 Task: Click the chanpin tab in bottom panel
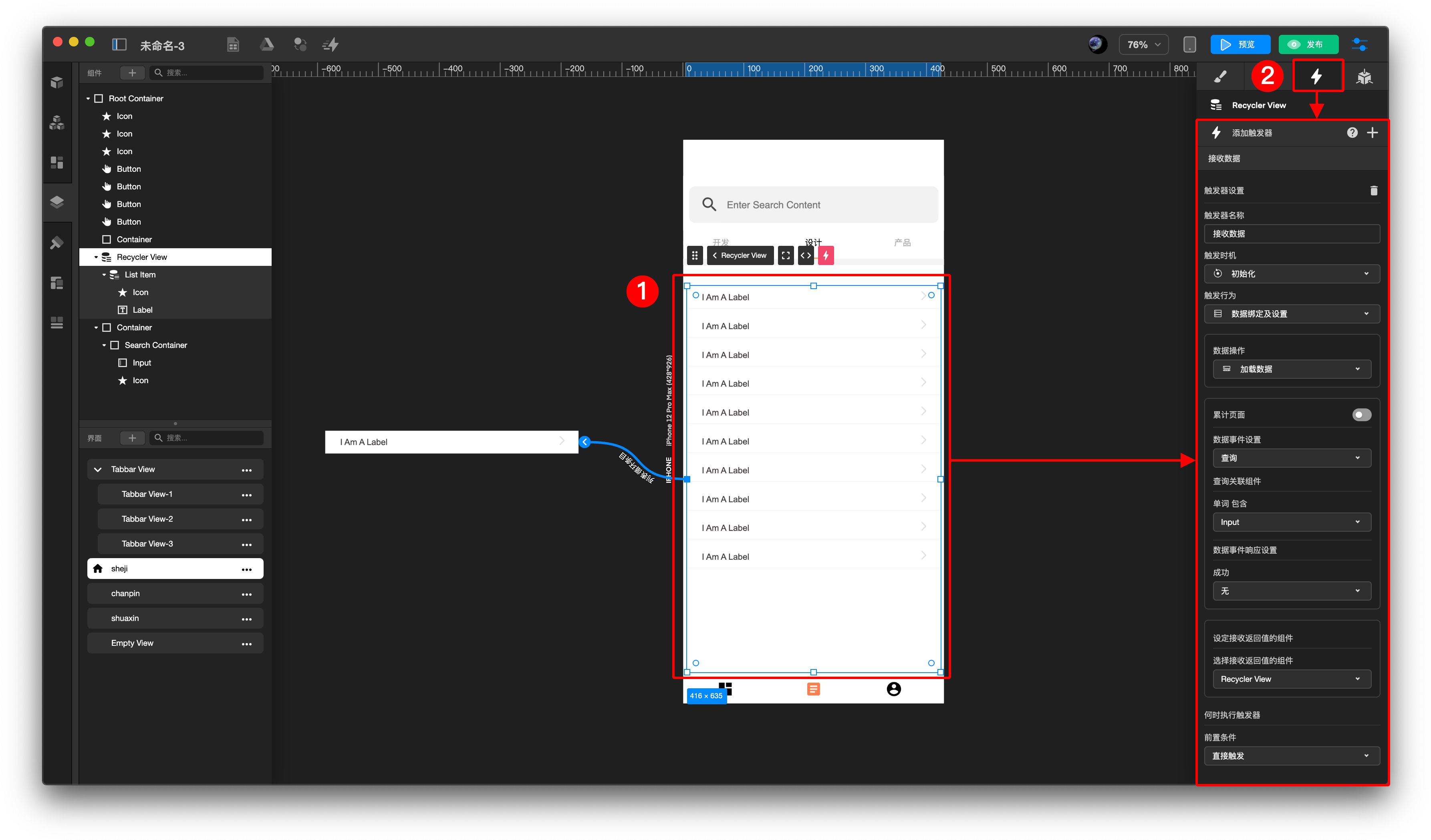175,593
